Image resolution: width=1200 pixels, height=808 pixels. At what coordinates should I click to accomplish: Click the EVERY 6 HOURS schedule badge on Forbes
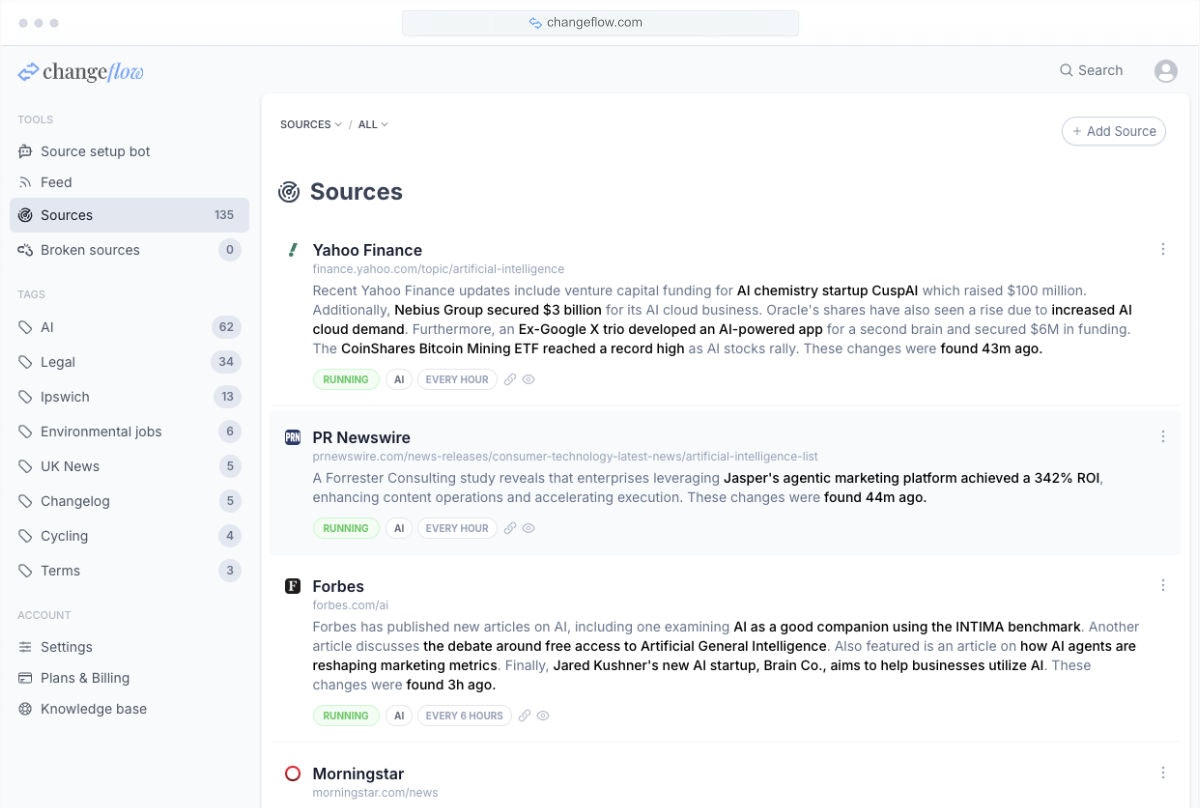[464, 715]
